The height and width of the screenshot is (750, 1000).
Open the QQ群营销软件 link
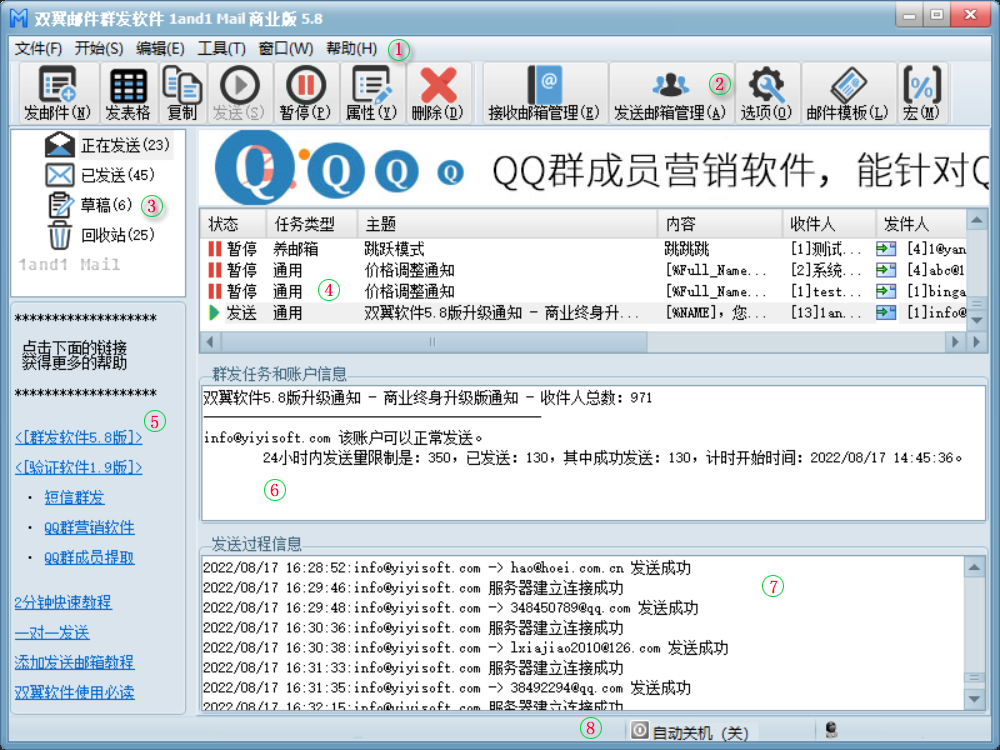coord(89,527)
